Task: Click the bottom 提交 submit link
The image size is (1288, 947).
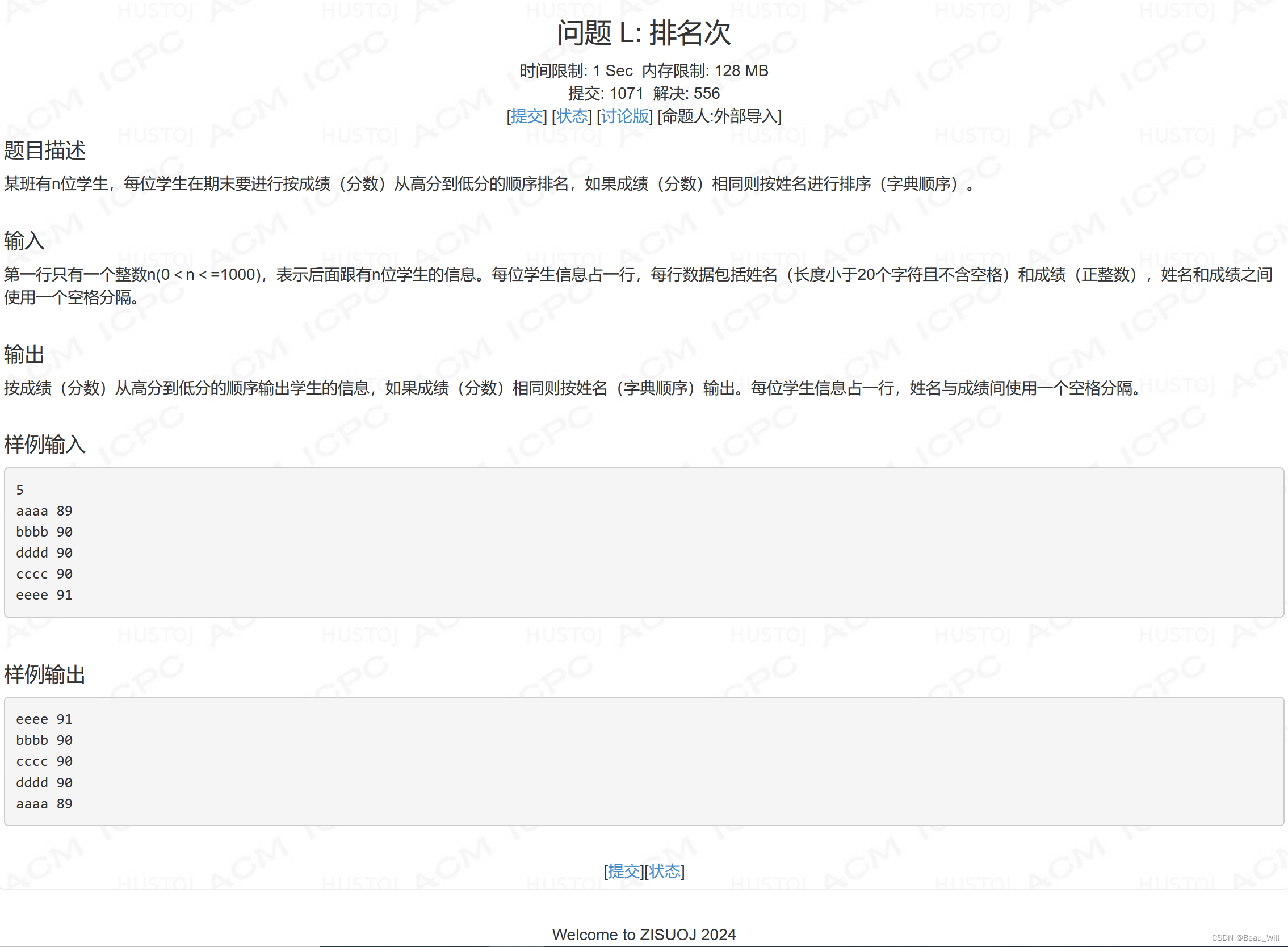Action: pos(624,871)
